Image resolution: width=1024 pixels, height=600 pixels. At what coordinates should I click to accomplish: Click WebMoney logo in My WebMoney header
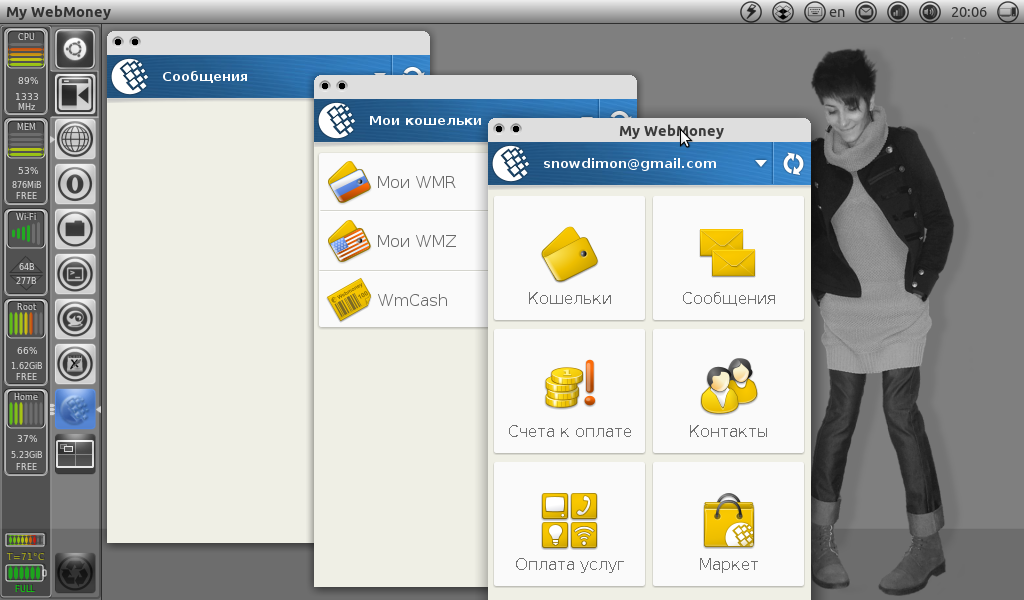pyautogui.click(x=511, y=163)
